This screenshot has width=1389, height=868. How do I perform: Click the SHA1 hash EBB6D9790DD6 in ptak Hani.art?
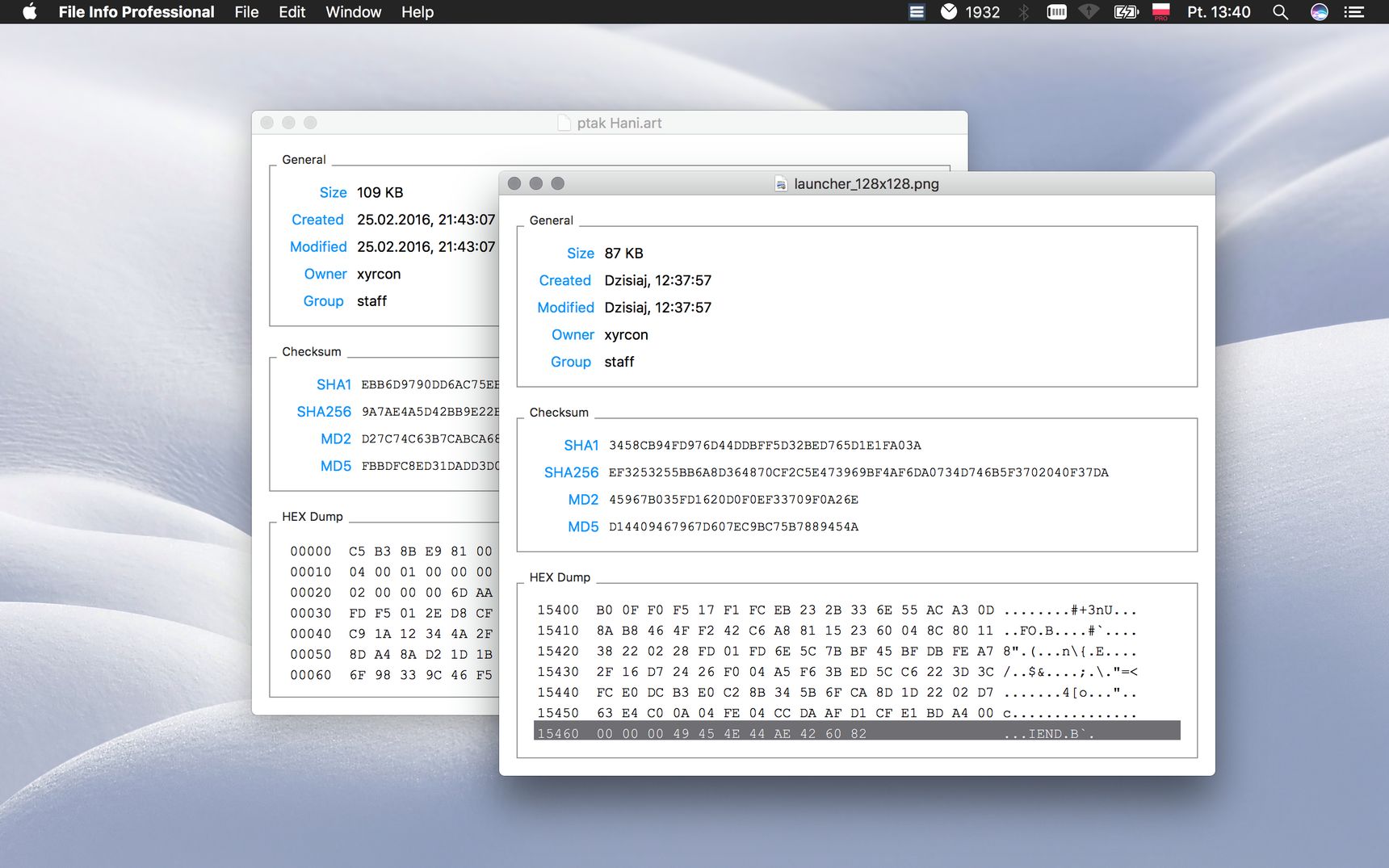click(x=430, y=385)
